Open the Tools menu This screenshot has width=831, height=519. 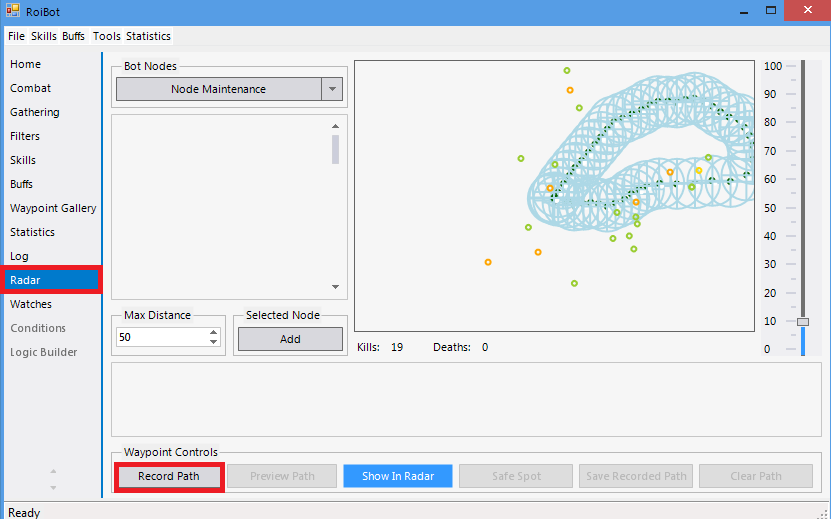[107, 36]
